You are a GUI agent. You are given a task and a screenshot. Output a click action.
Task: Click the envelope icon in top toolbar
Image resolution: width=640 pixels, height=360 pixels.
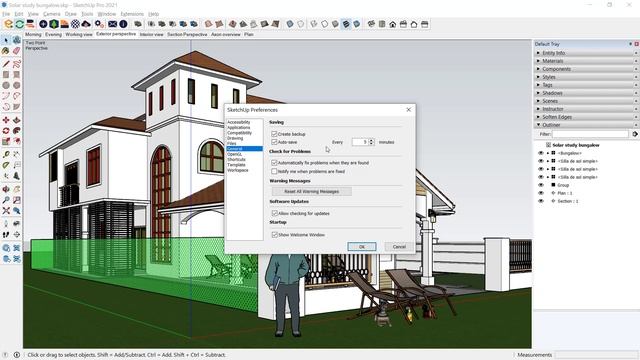(x=112, y=24)
